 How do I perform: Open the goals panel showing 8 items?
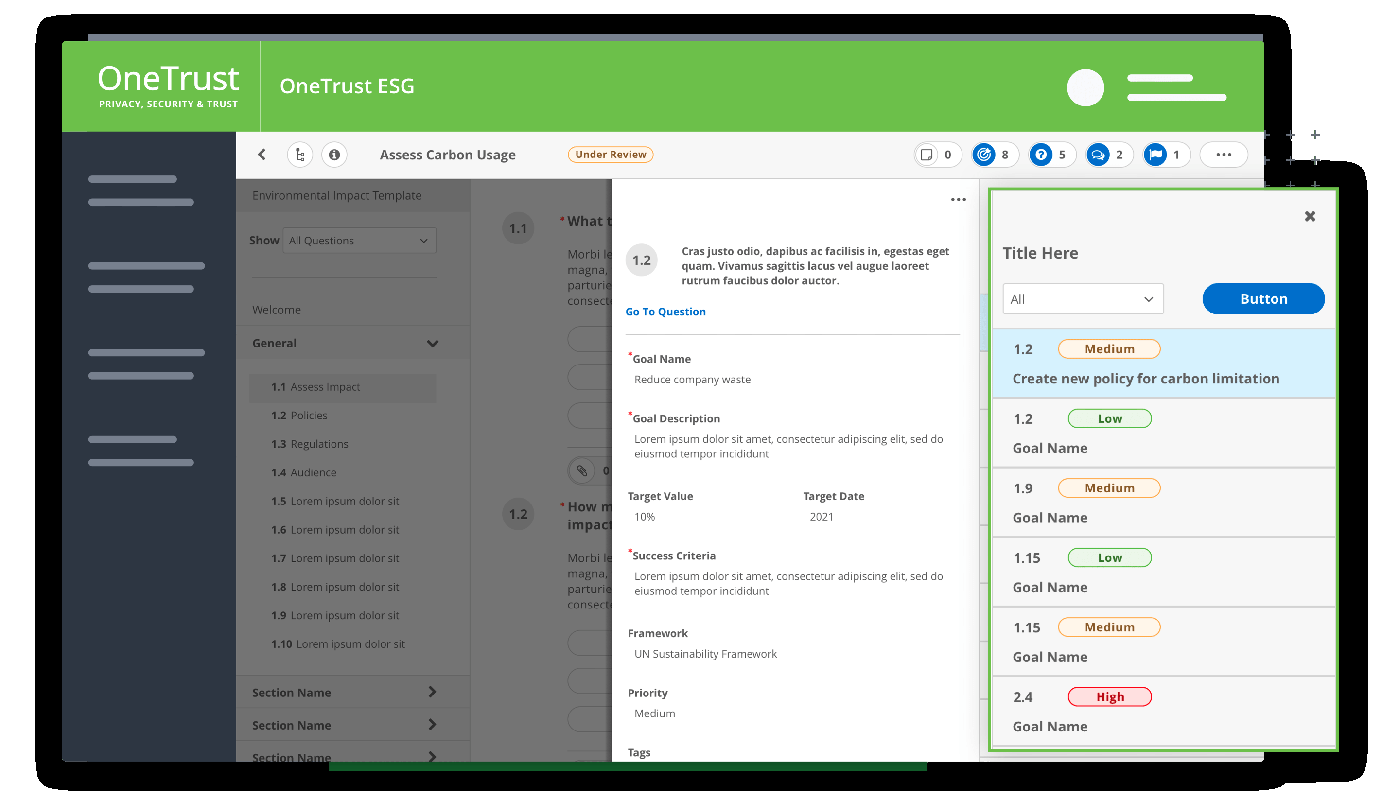(x=994, y=154)
